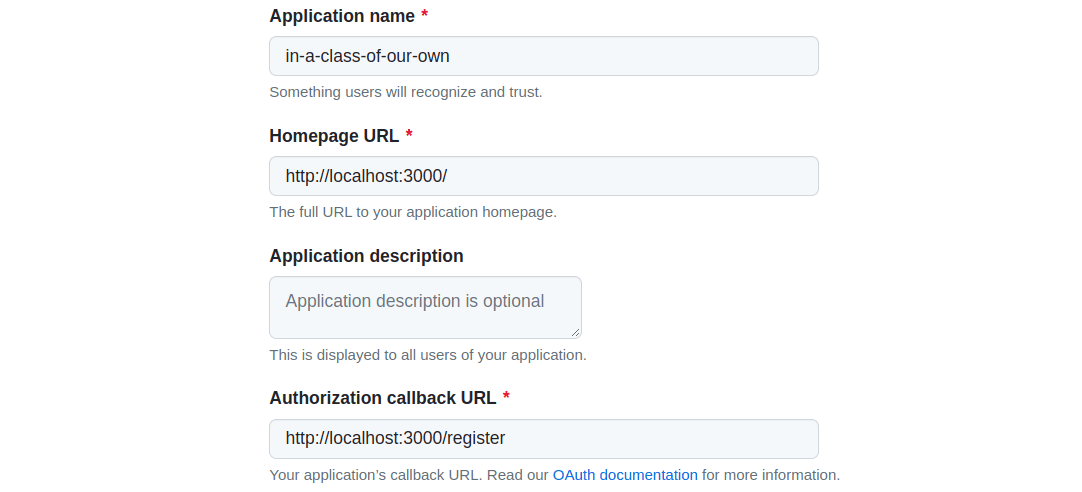
Task: Click the 'register' path in callback field
Action: point(476,438)
